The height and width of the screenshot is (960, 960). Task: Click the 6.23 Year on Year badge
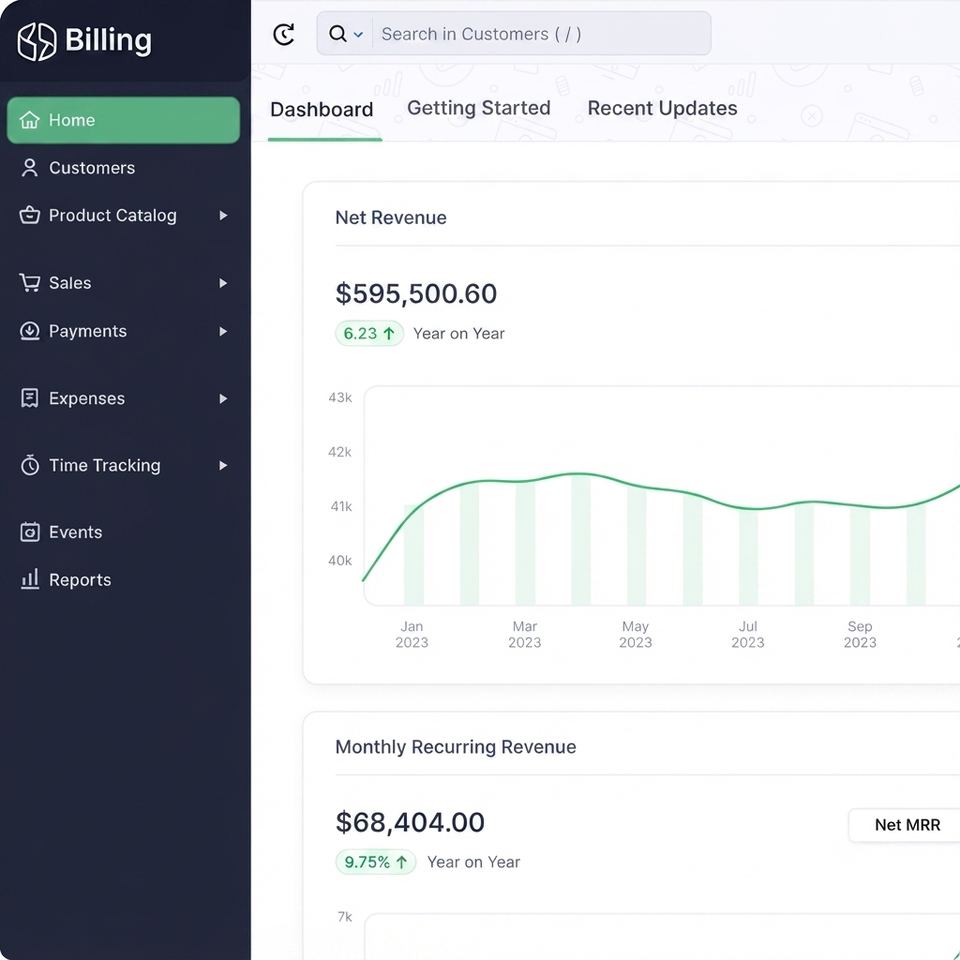click(x=369, y=334)
